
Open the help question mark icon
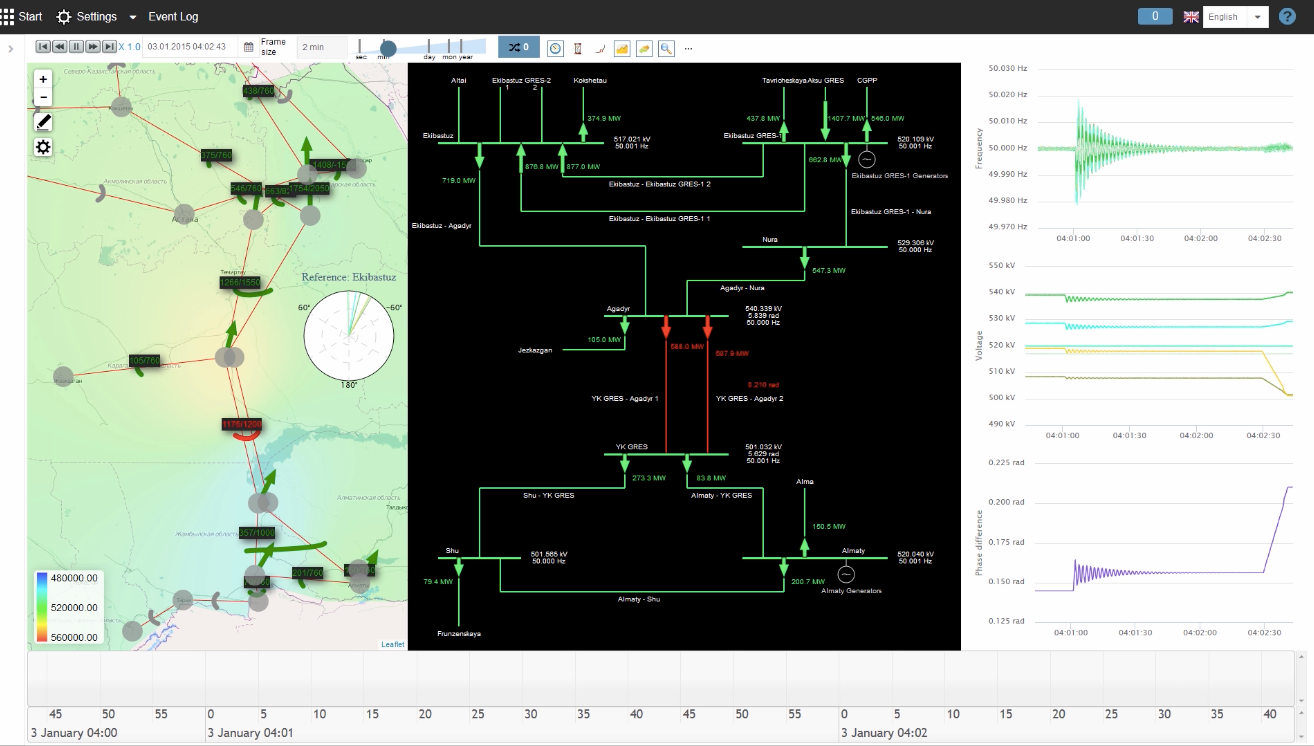click(x=1287, y=16)
